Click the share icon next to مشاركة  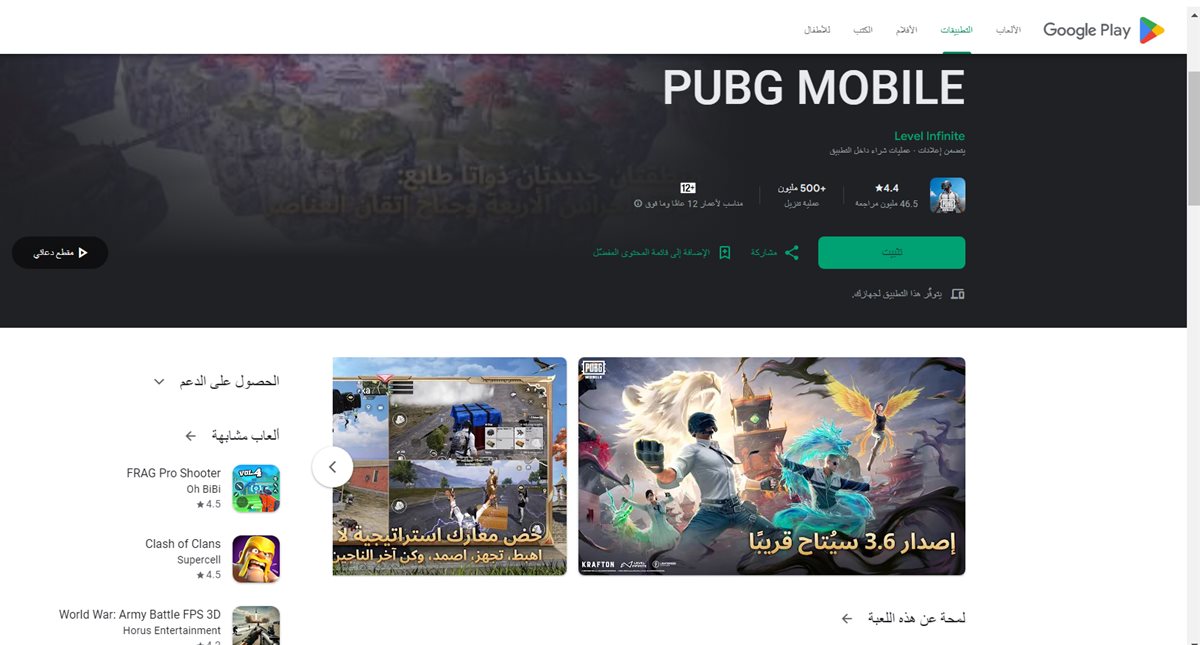(791, 253)
